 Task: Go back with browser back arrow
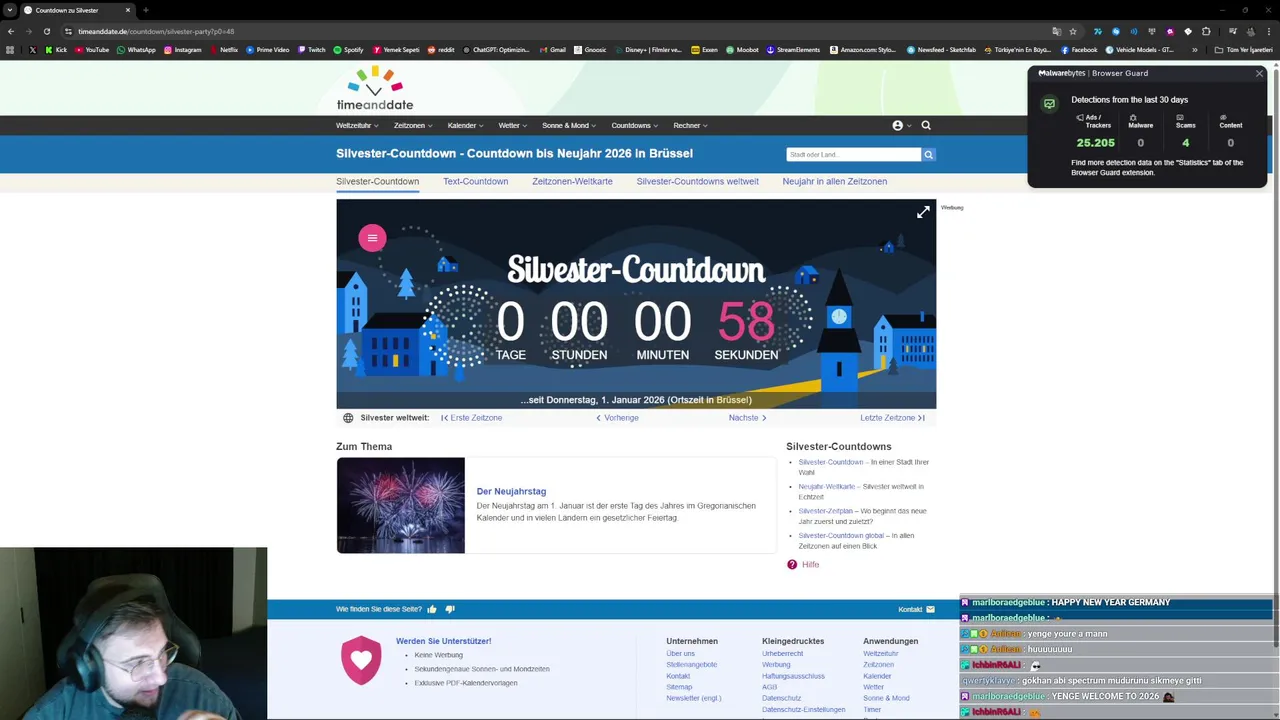[11, 31]
